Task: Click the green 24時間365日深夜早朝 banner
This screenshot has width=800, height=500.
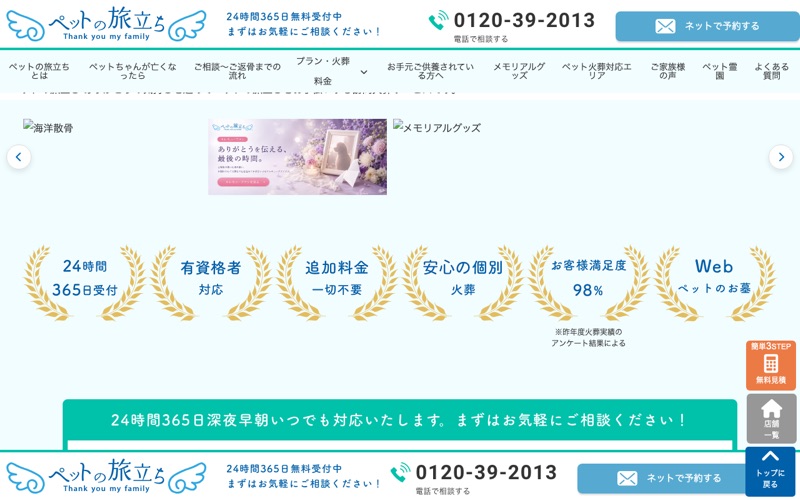Action: coord(399,420)
